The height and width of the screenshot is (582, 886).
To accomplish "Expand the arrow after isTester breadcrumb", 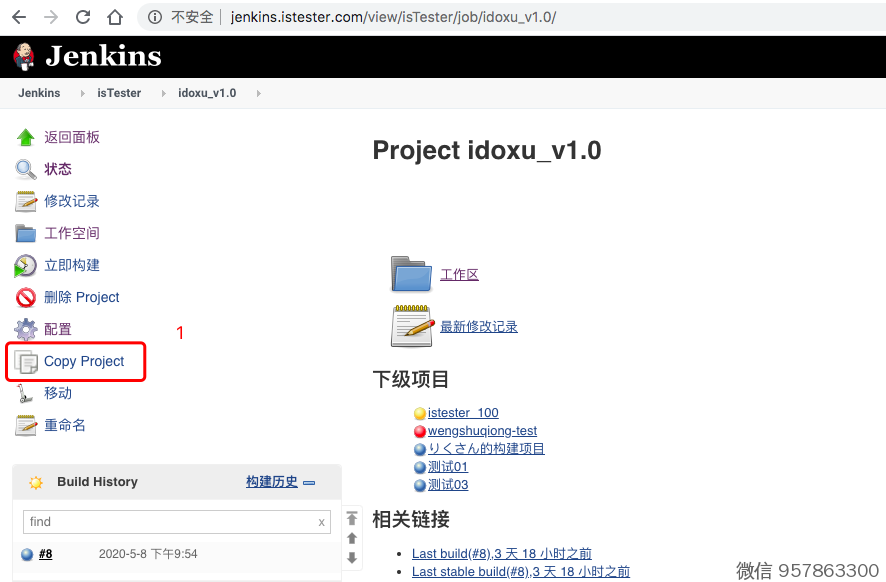I will (163, 93).
